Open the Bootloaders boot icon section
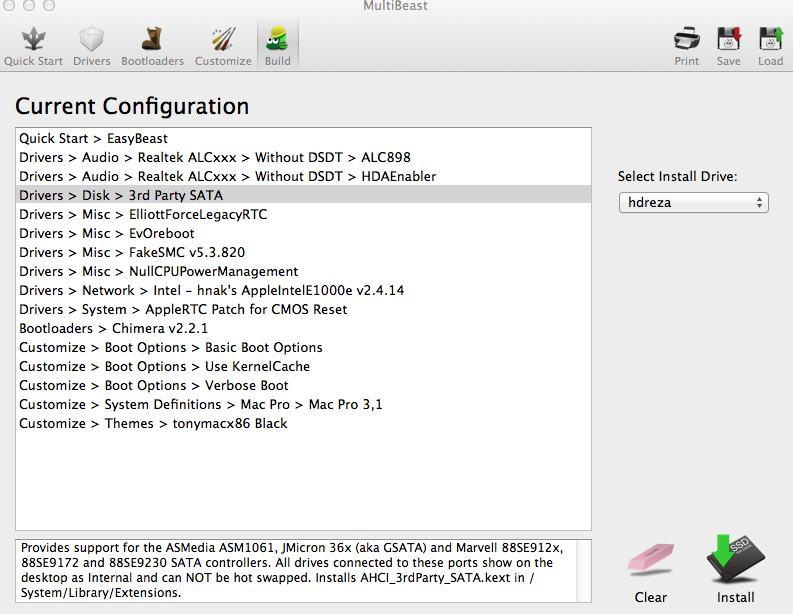This screenshot has width=793, height=614. click(152, 47)
